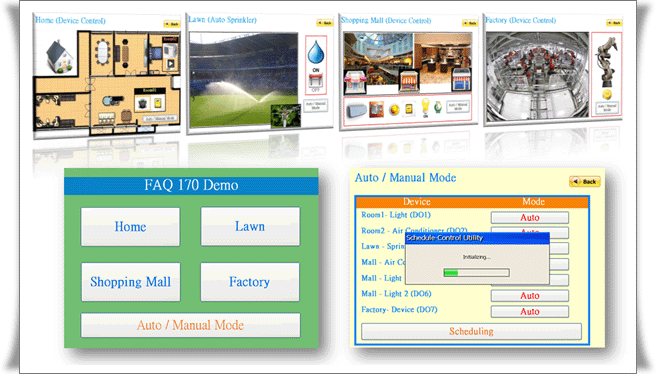The image size is (656, 374).
Task: Click the play icon in Home floor plan
Action: (171, 64)
